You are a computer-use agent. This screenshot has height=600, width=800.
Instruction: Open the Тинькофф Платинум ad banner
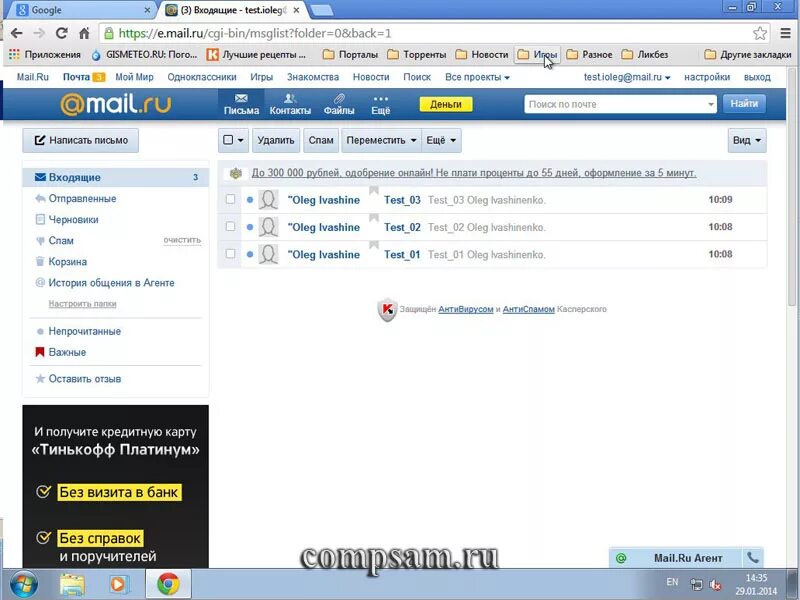click(x=115, y=486)
